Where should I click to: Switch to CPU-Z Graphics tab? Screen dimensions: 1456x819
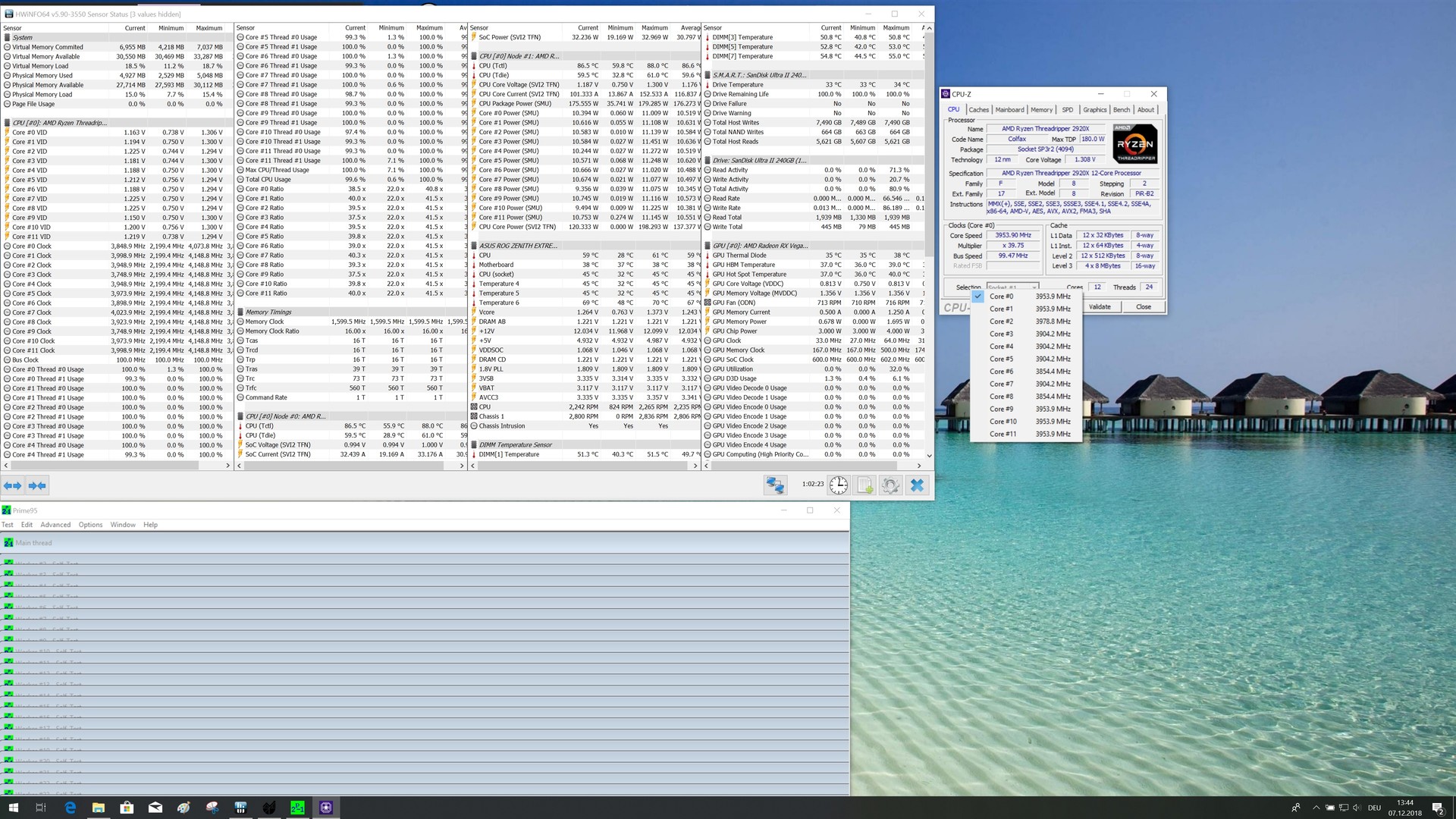[x=1094, y=110]
